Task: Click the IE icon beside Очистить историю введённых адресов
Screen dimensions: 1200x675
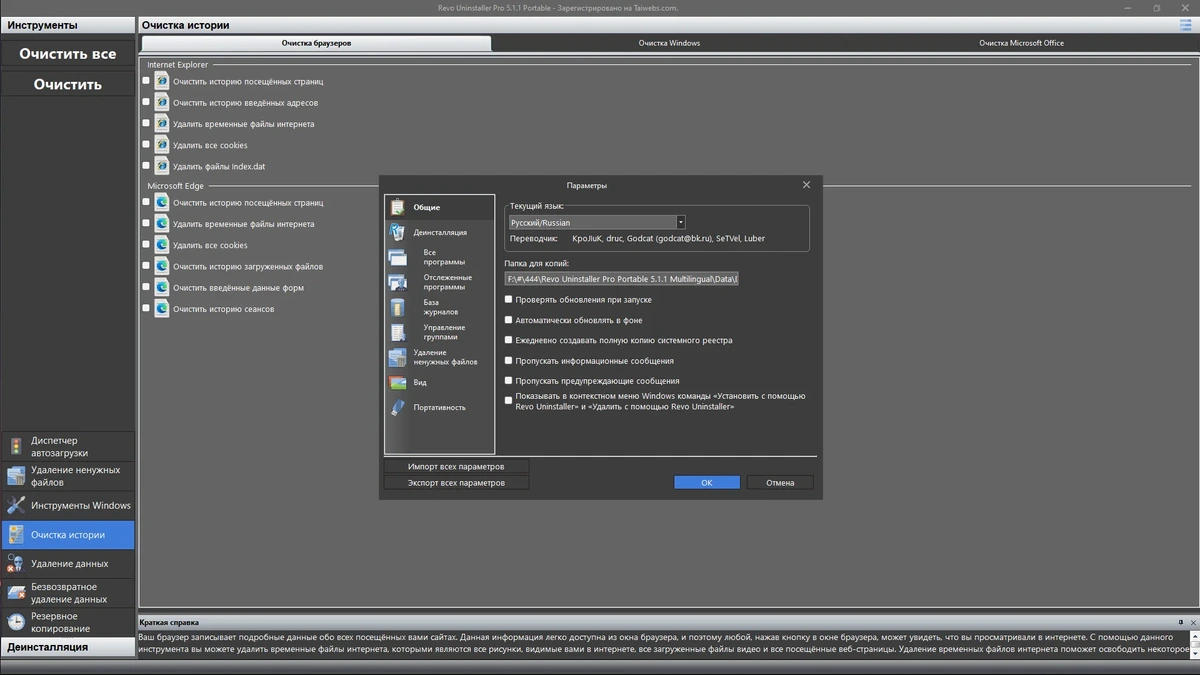Action: 162,102
